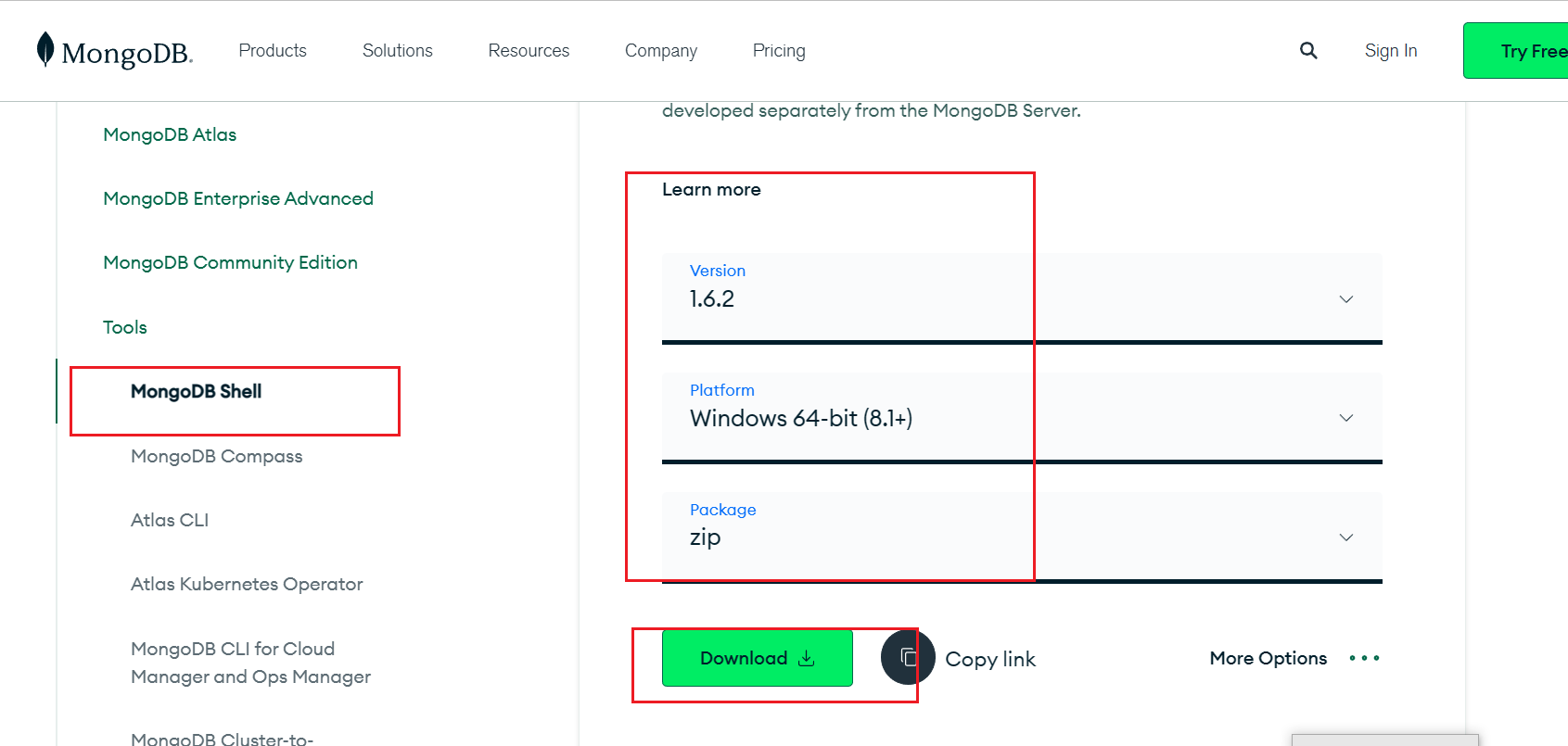Select Tools in the sidebar

coord(125,327)
